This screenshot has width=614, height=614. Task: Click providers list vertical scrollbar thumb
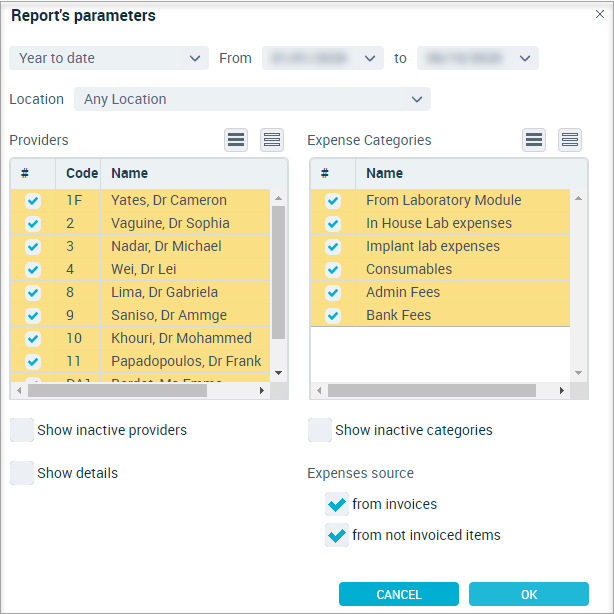coord(279,270)
